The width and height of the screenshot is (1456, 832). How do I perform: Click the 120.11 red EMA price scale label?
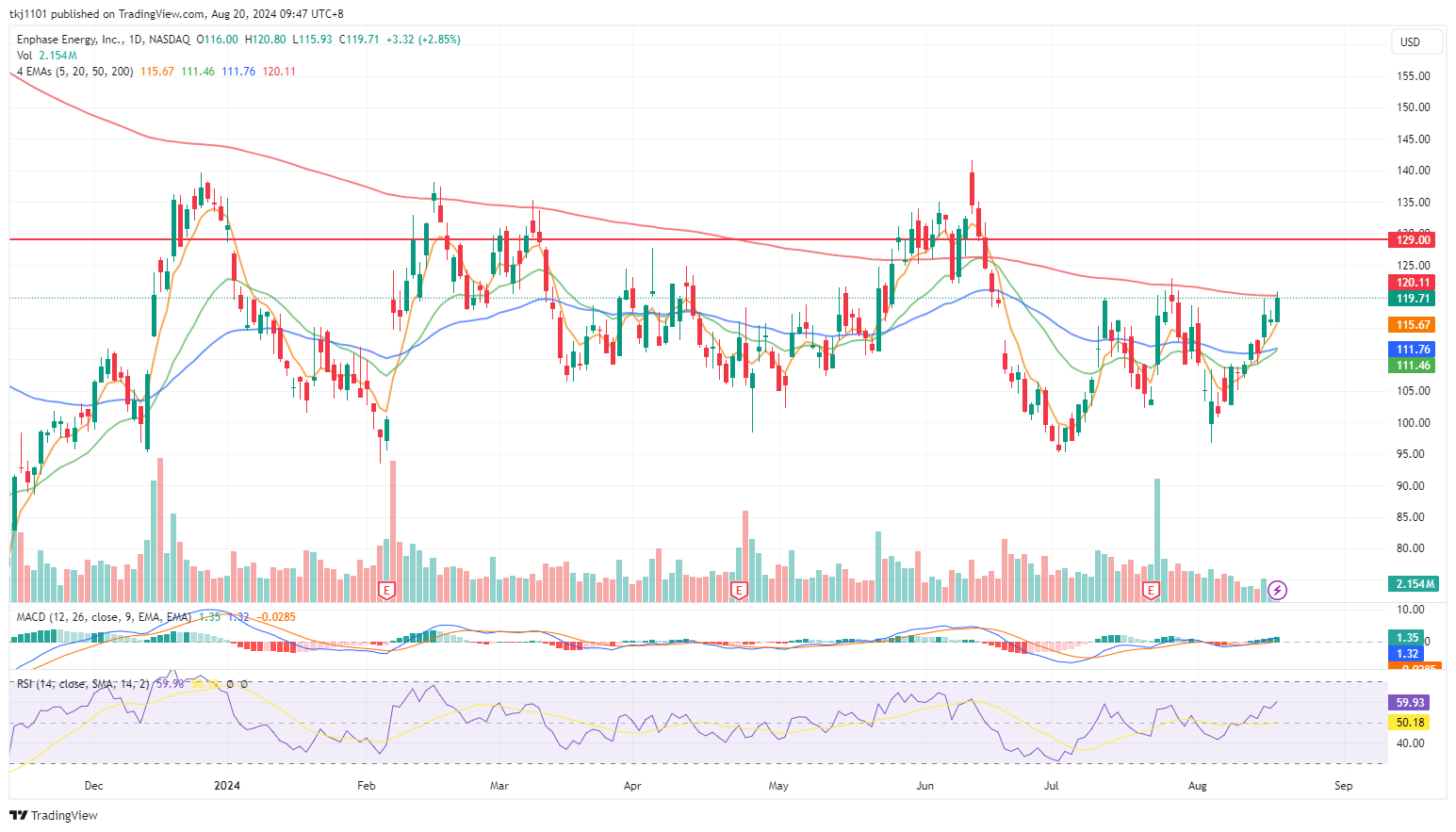(1412, 283)
